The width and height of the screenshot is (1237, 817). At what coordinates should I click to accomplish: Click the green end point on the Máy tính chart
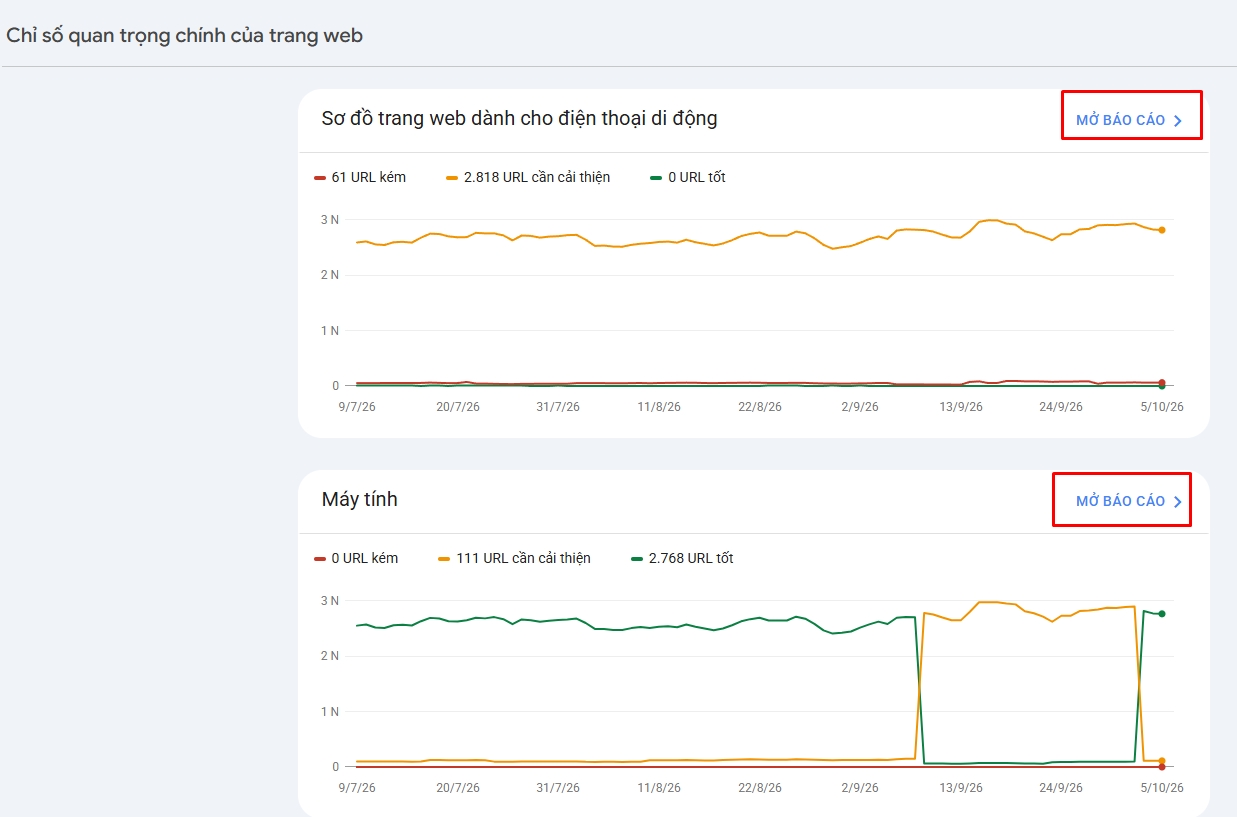pos(1161,613)
